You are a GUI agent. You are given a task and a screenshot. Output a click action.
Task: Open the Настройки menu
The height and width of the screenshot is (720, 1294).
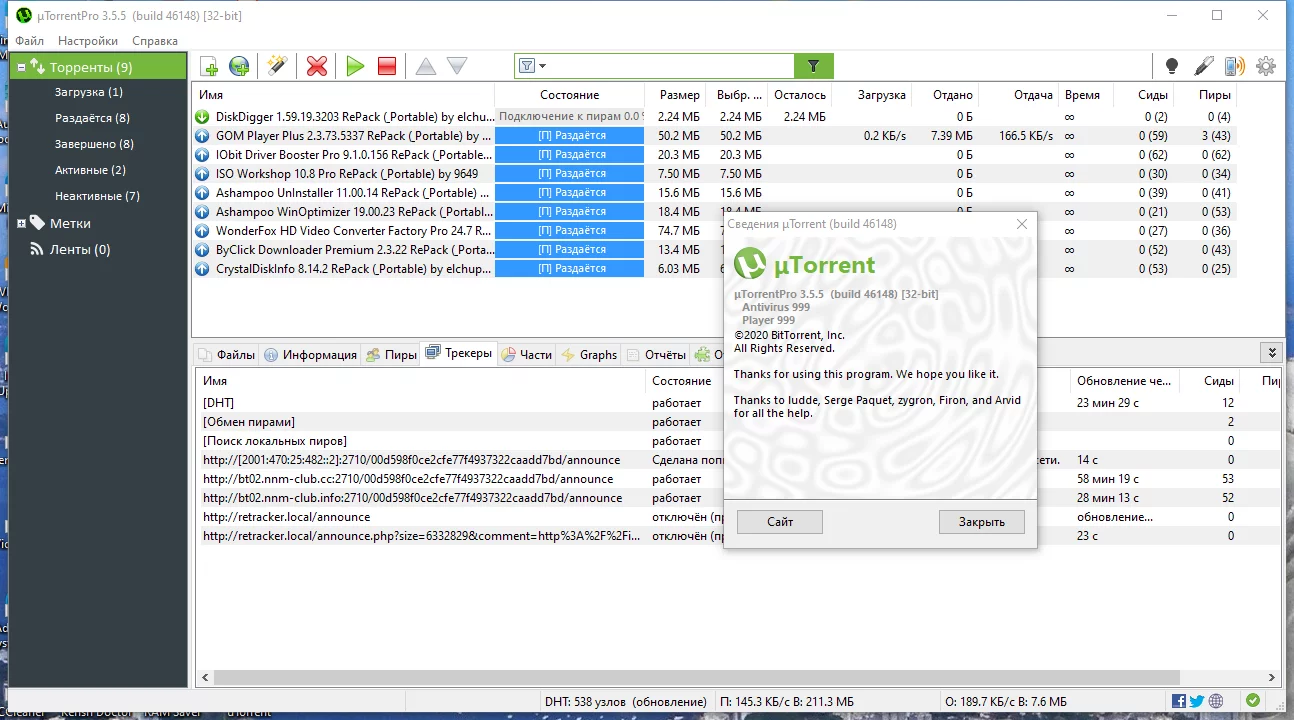point(88,41)
